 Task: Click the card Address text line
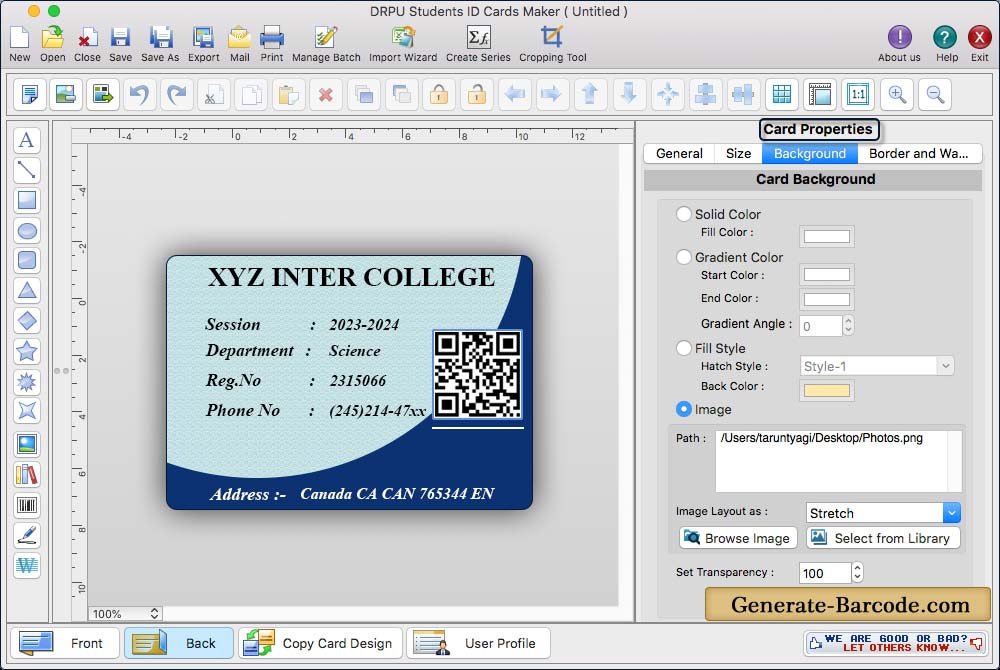[352, 494]
